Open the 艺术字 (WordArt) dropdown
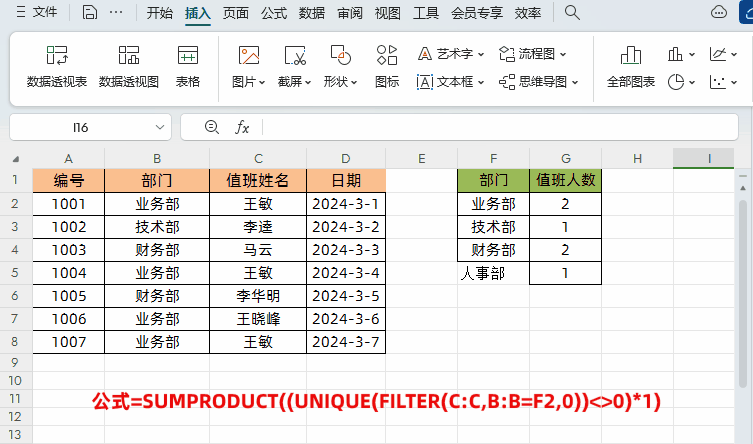Viewport: 753px width, 444px height. [451, 53]
